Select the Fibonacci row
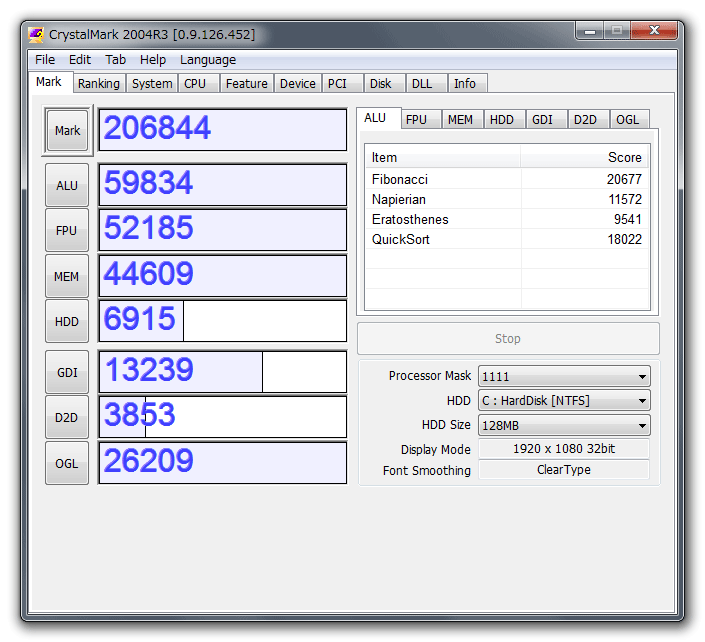This screenshot has height=642, width=705. point(507,179)
